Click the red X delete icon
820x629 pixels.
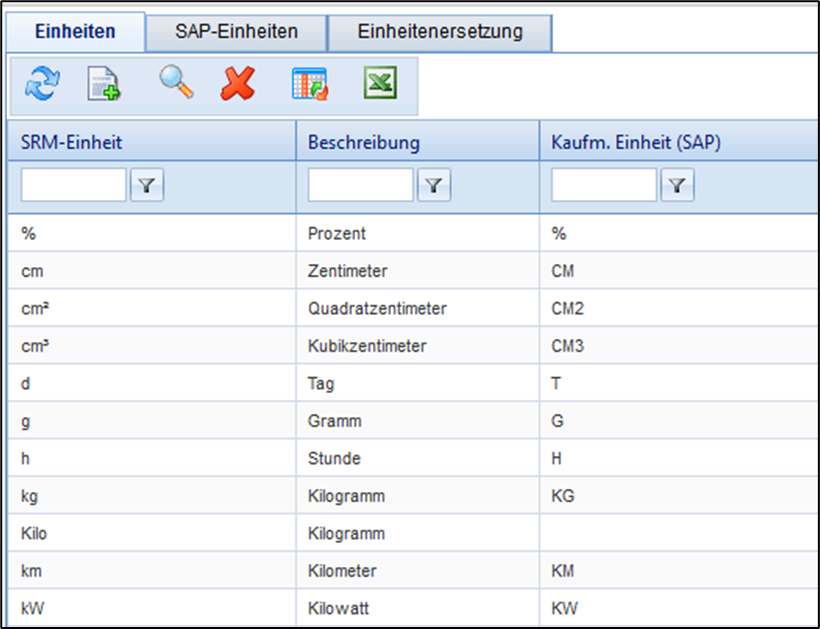point(238,85)
